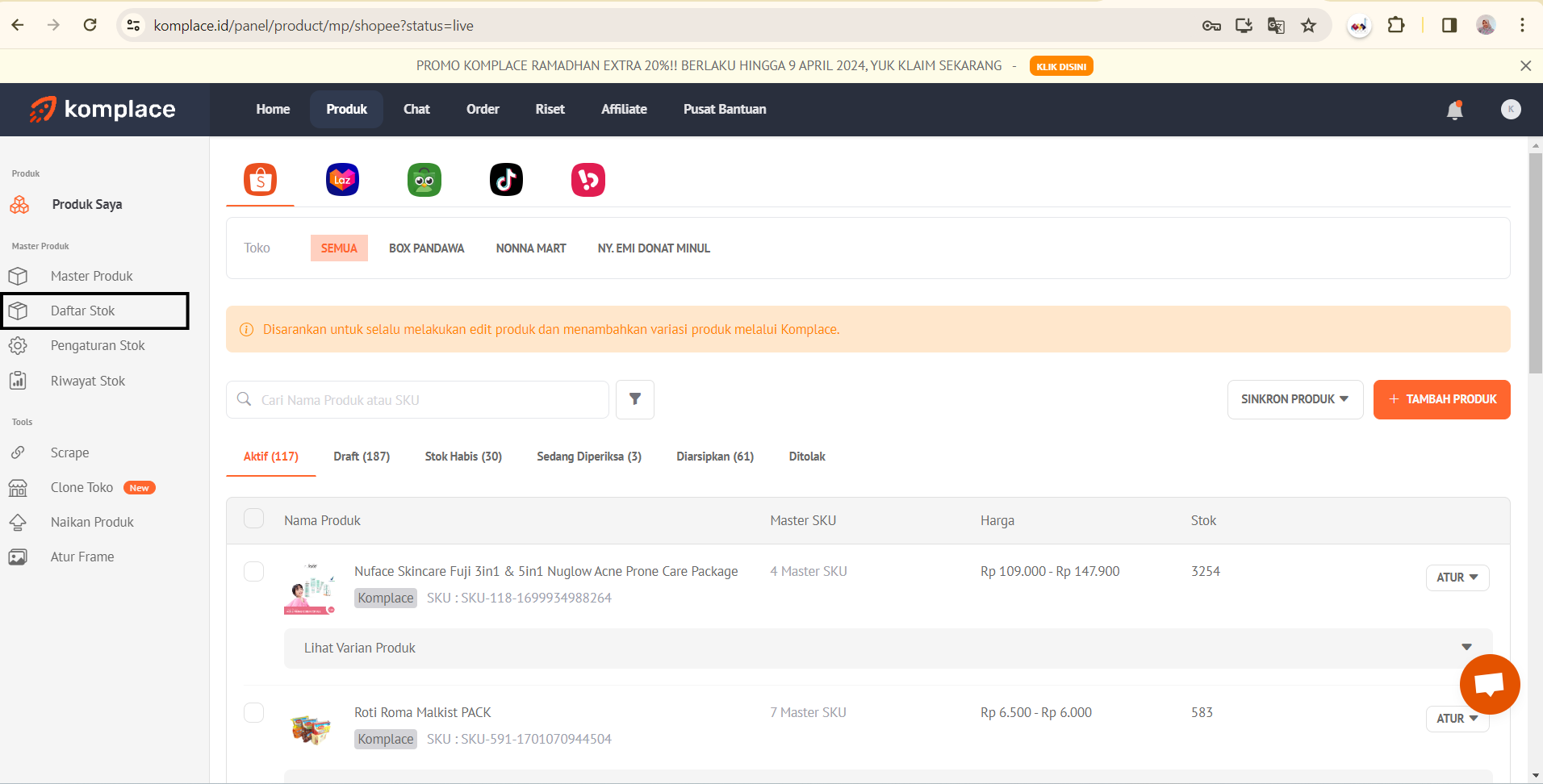Select the Aktif (117) tab

(271, 457)
